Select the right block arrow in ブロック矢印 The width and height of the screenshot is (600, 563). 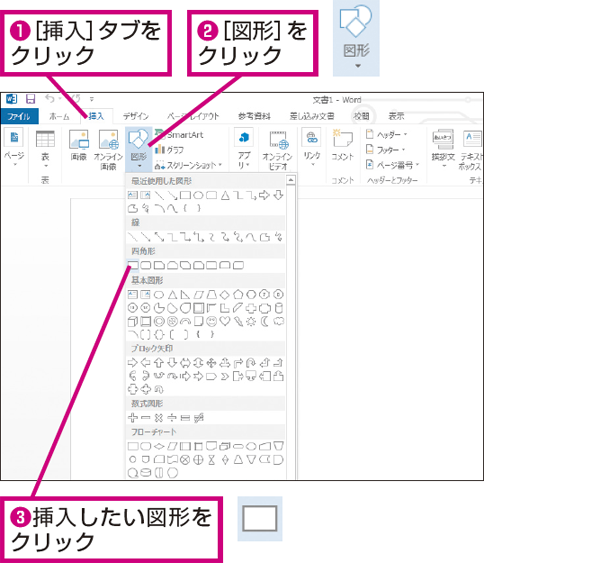tap(132, 362)
